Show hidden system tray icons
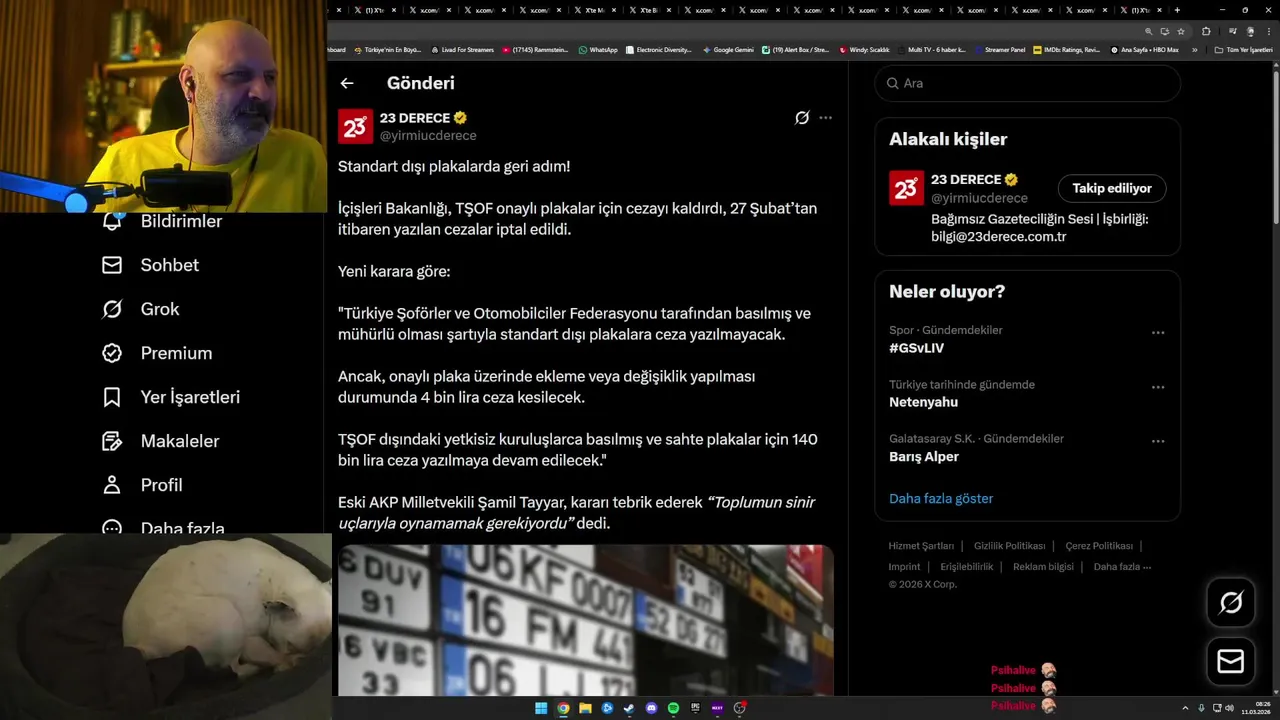 pos(1185,708)
